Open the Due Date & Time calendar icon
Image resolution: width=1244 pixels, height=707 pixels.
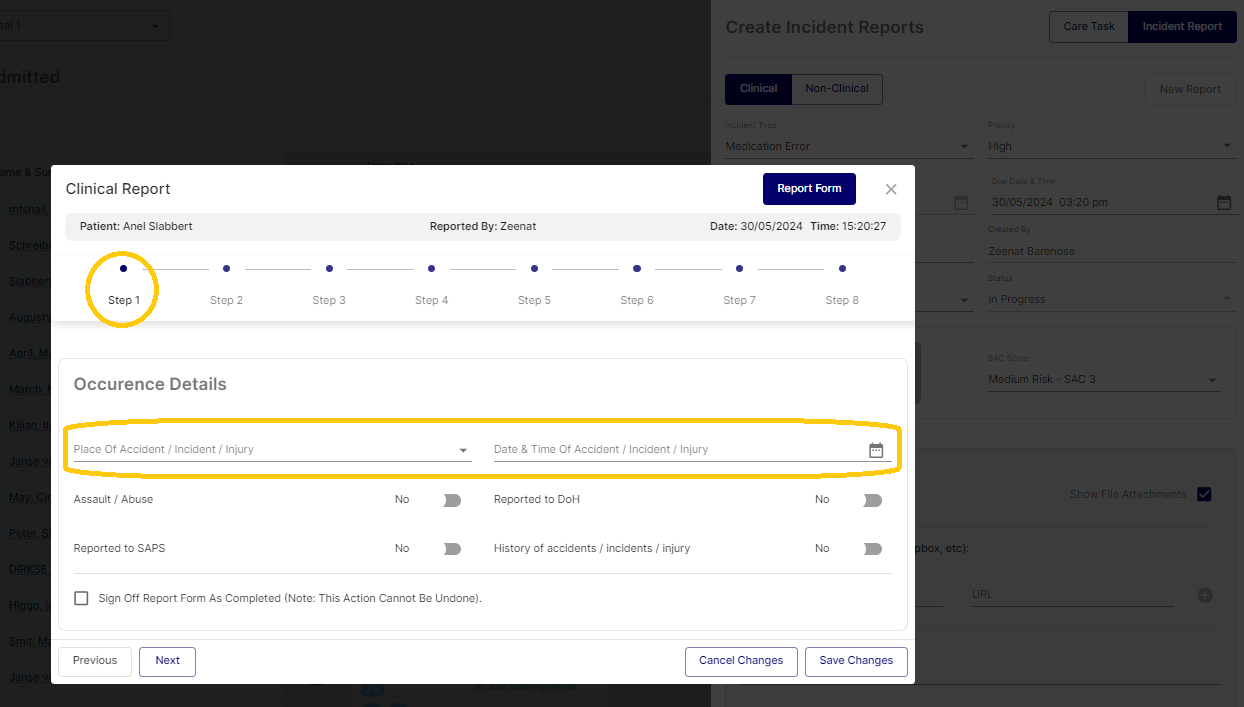click(x=1224, y=202)
